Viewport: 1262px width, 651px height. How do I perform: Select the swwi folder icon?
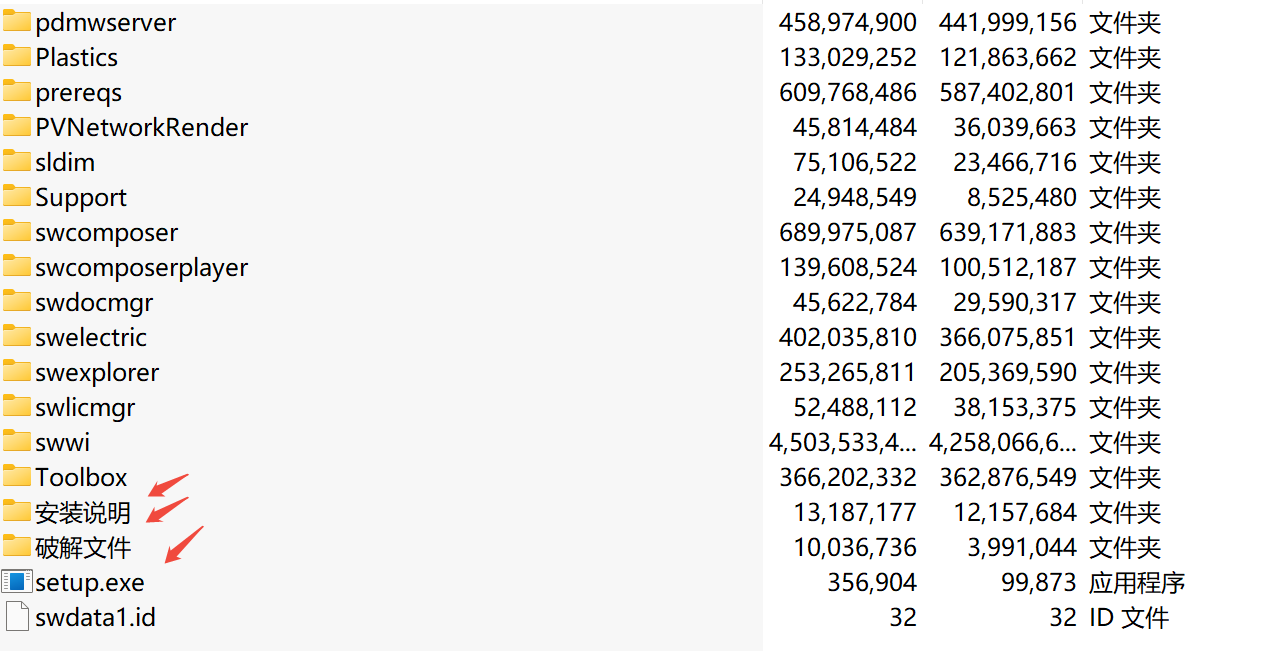click(16, 441)
